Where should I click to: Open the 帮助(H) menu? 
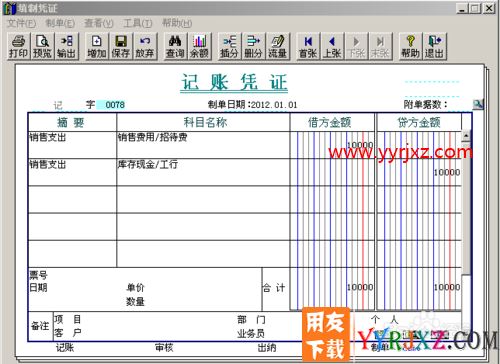(x=177, y=23)
